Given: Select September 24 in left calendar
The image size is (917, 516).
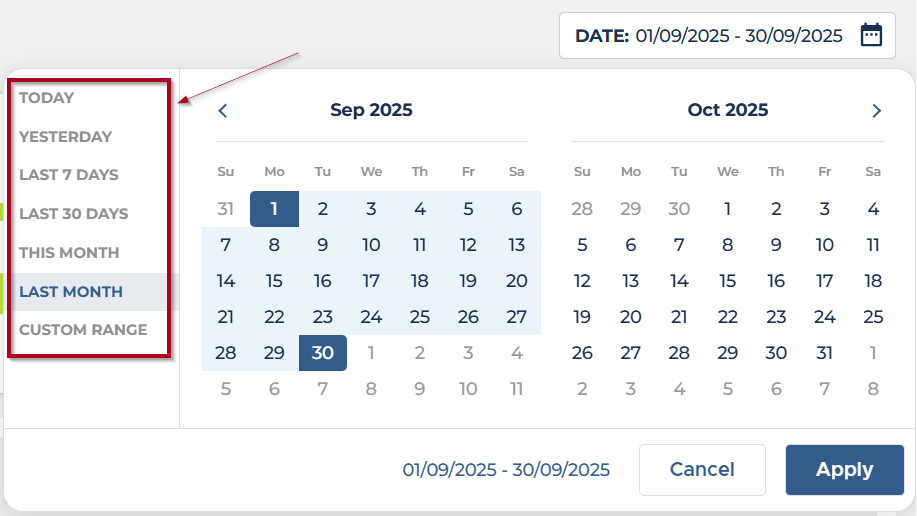Looking at the screenshot, I should pyautogui.click(x=371, y=317).
